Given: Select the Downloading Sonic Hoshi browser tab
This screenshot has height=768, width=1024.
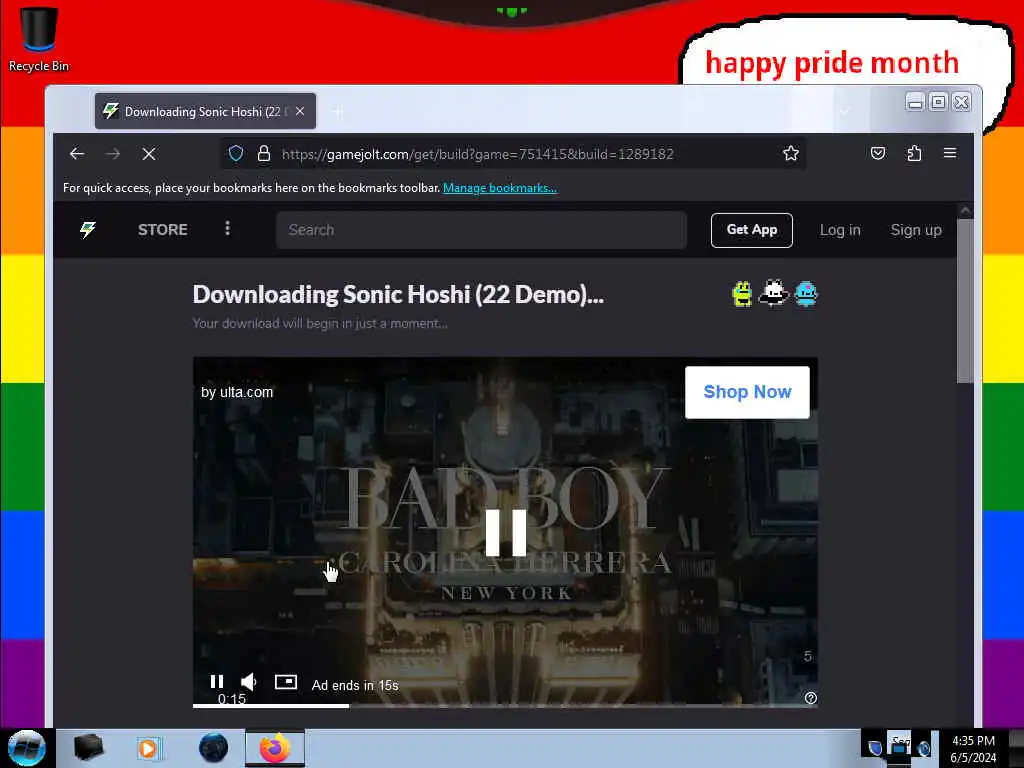Looking at the screenshot, I should pyautogui.click(x=205, y=112).
